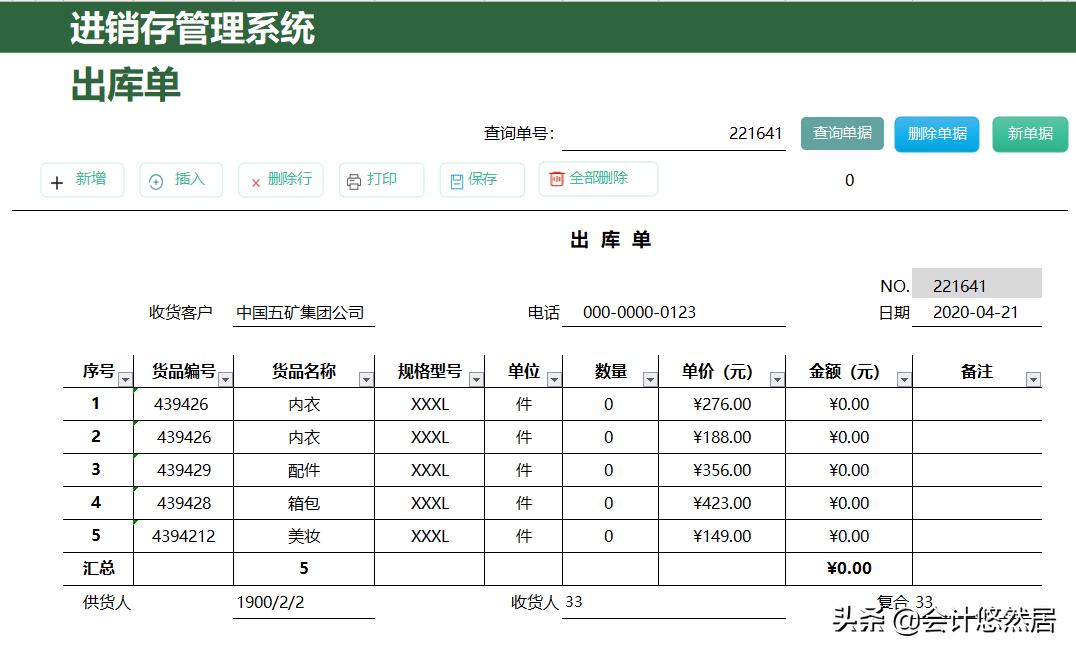Select the 插入 insert icon
This screenshot has height=653, width=1076.
[x=156, y=180]
